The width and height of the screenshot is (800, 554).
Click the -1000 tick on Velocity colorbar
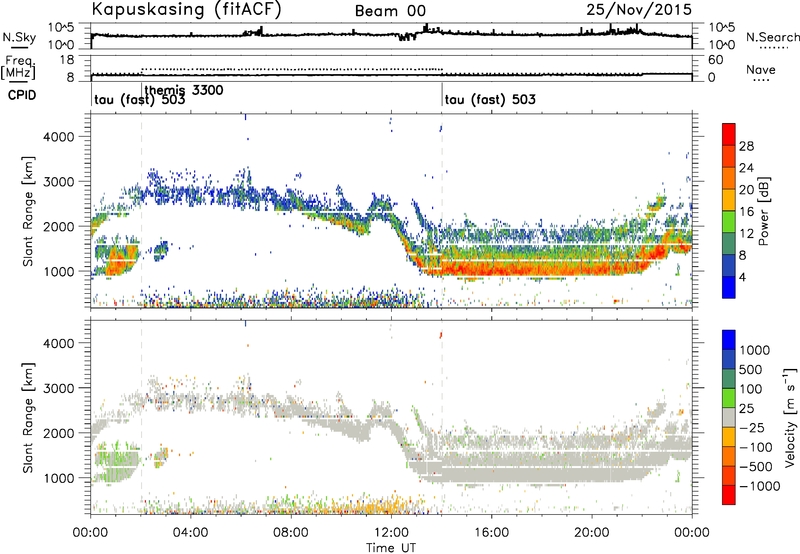(759, 486)
